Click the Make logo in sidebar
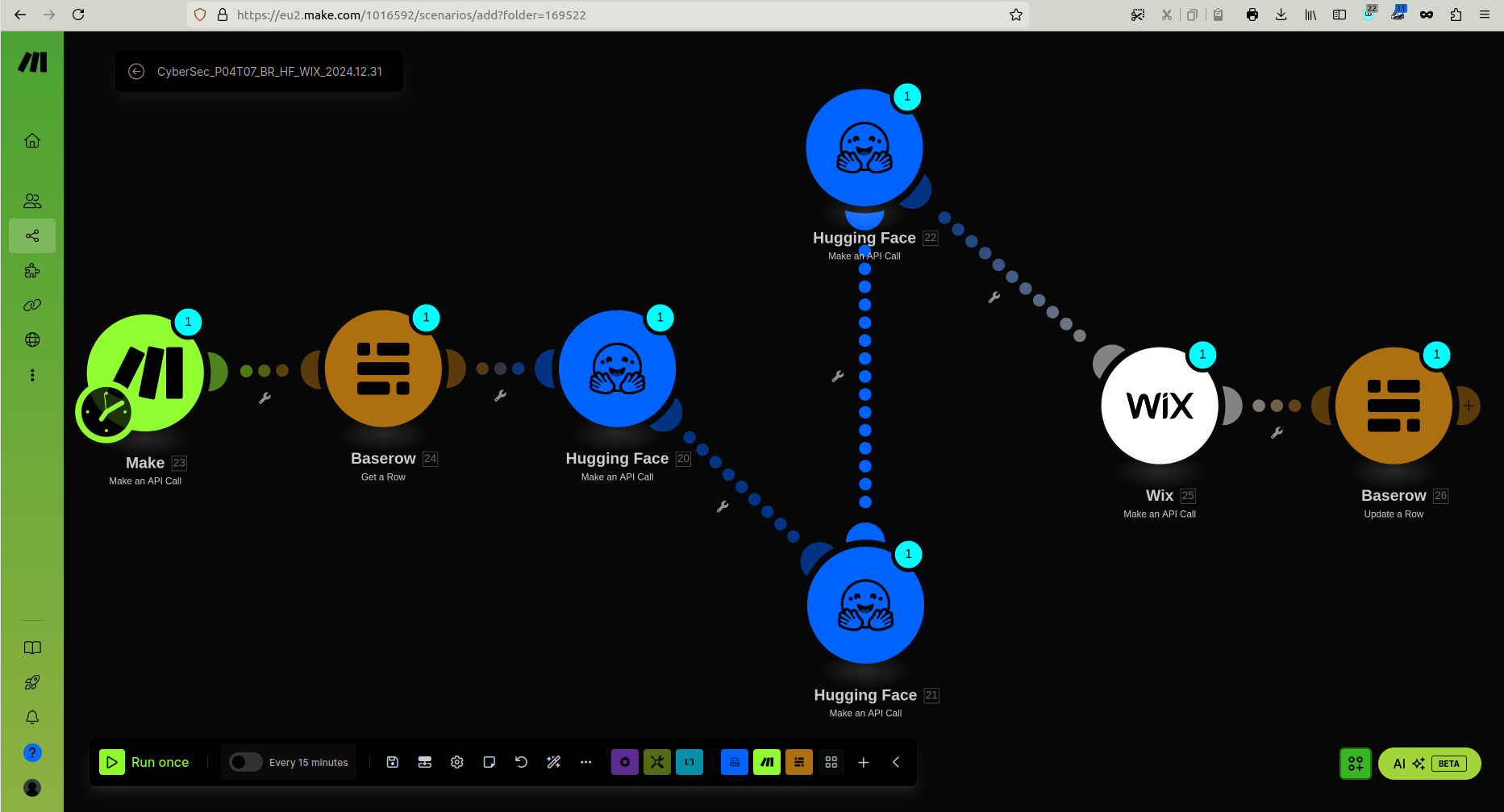 [x=32, y=62]
